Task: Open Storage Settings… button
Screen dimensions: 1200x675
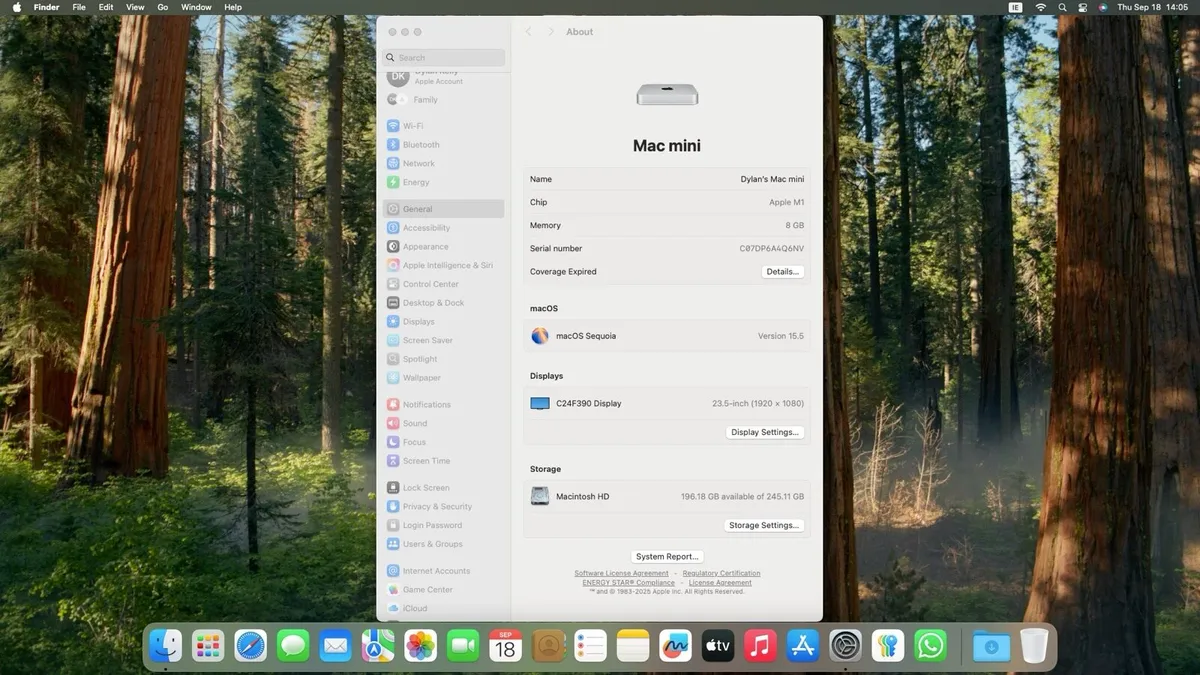Action: click(764, 525)
